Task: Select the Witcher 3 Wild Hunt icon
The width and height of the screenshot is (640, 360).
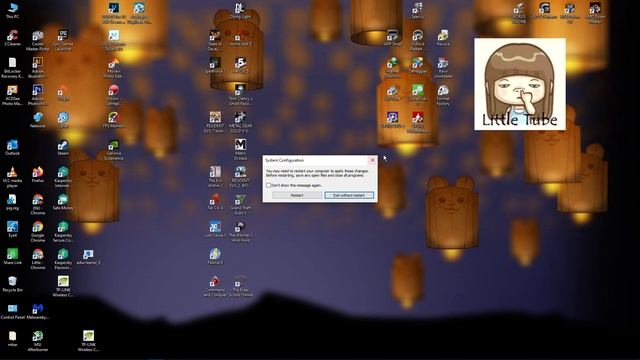Action: pyautogui.click(x=240, y=232)
